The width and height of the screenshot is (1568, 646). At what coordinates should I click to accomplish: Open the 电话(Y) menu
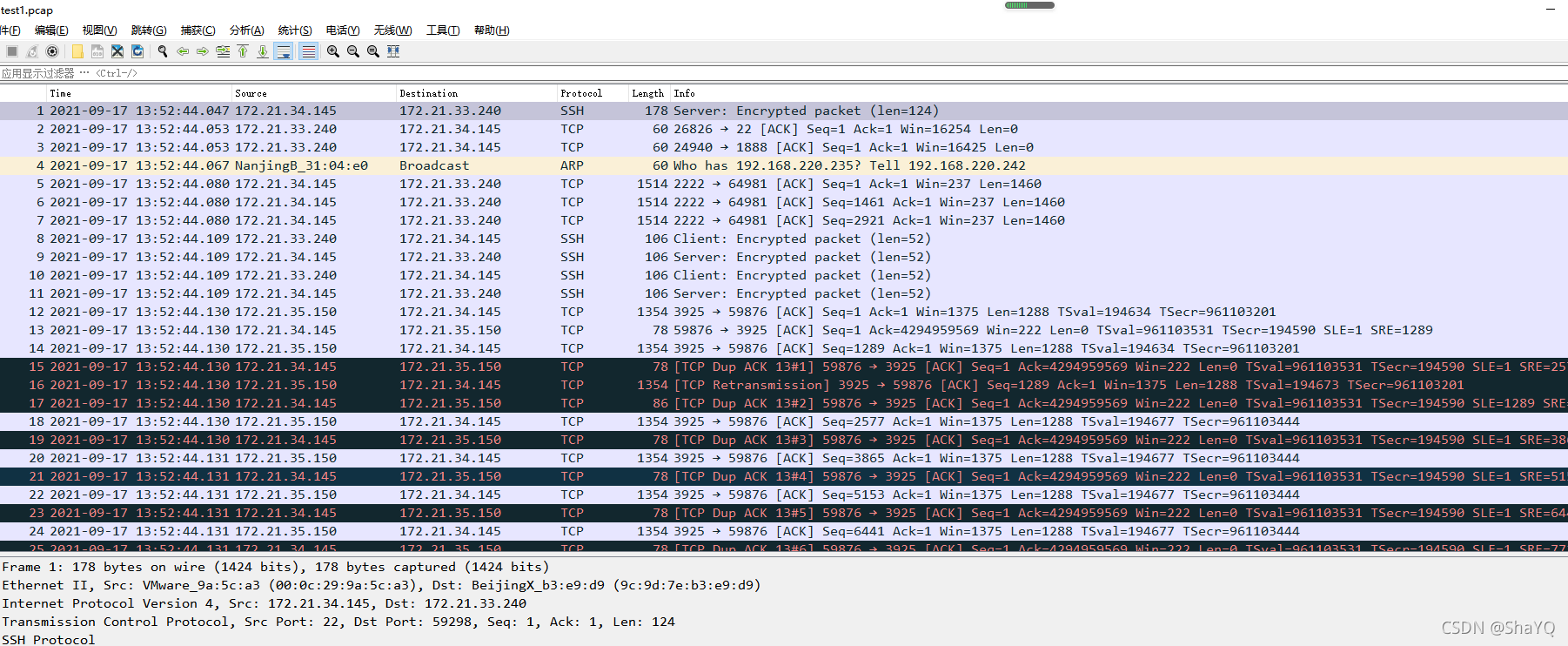click(x=343, y=30)
